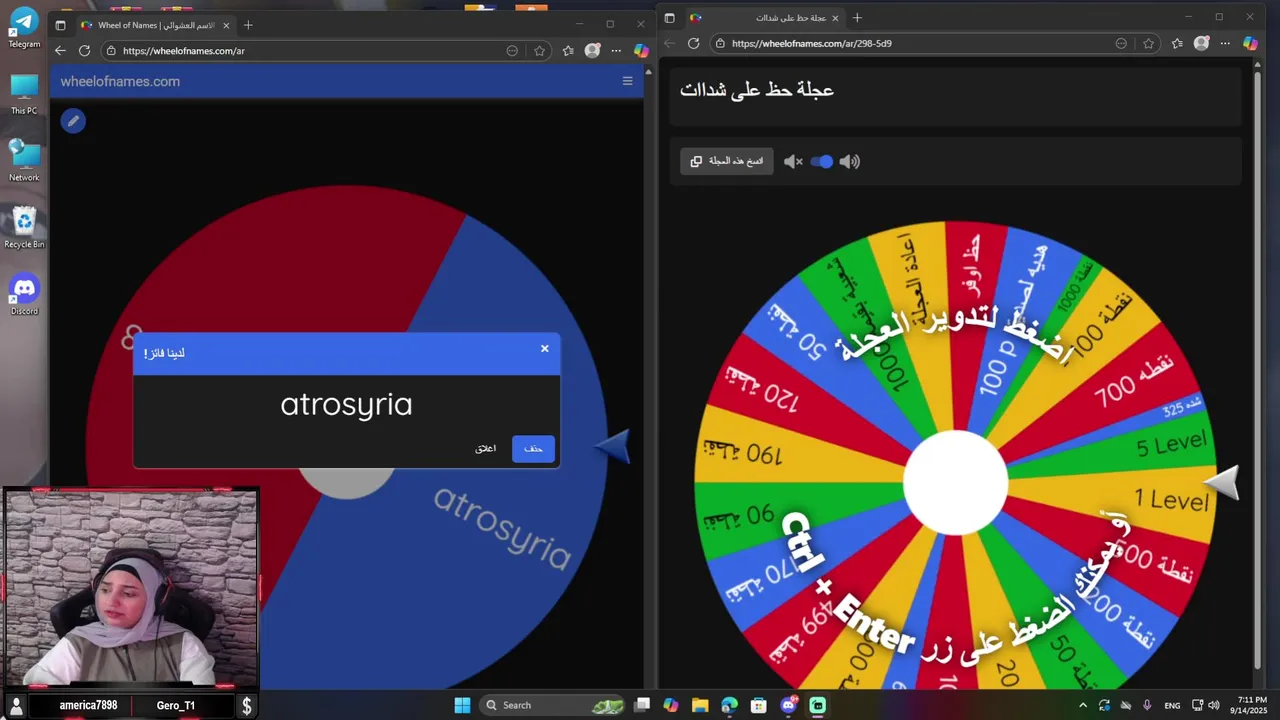This screenshot has height=720, width=1280.
Task: Open Discord from the taskbar
Action: [x=788, y=705]
